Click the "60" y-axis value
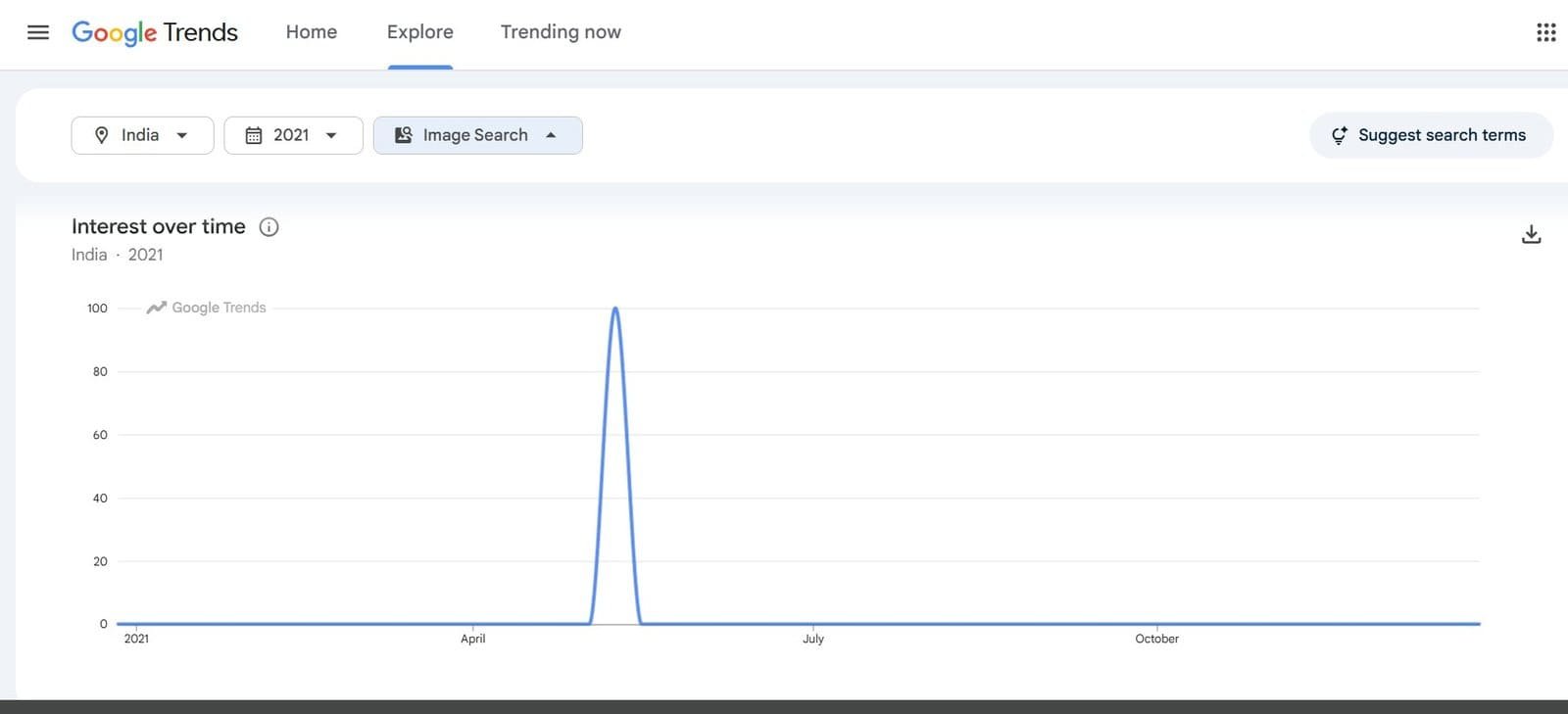This screenshot has height=714, width=1568. coord(100,435)
